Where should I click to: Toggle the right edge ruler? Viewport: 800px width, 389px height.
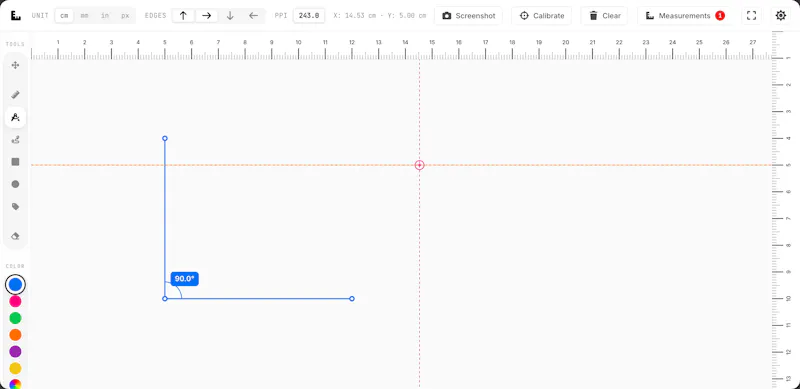(207, 15)
